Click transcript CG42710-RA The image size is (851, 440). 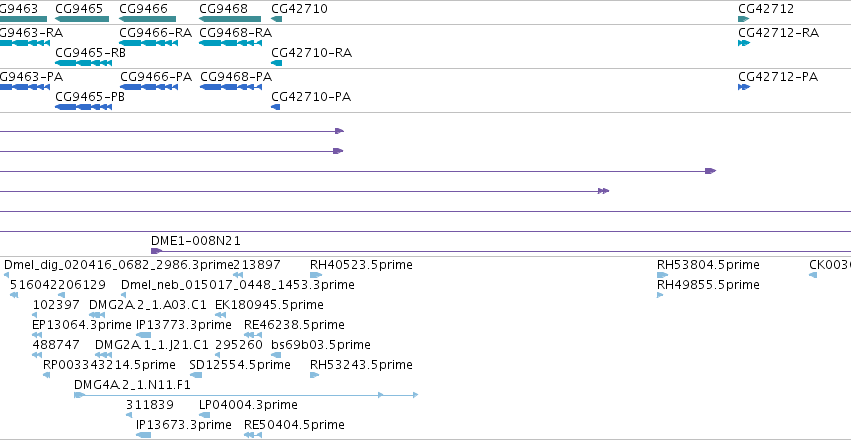coord(276,63)
